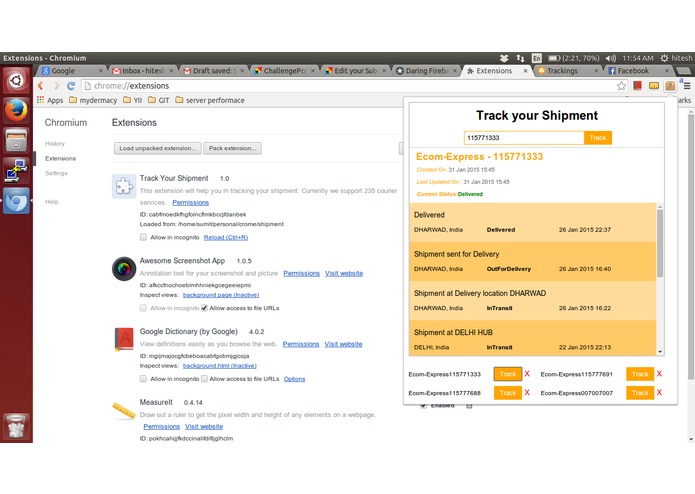Track saved shipment Ecom-Express115777691

pyautogui.click(x=640, y=374)
